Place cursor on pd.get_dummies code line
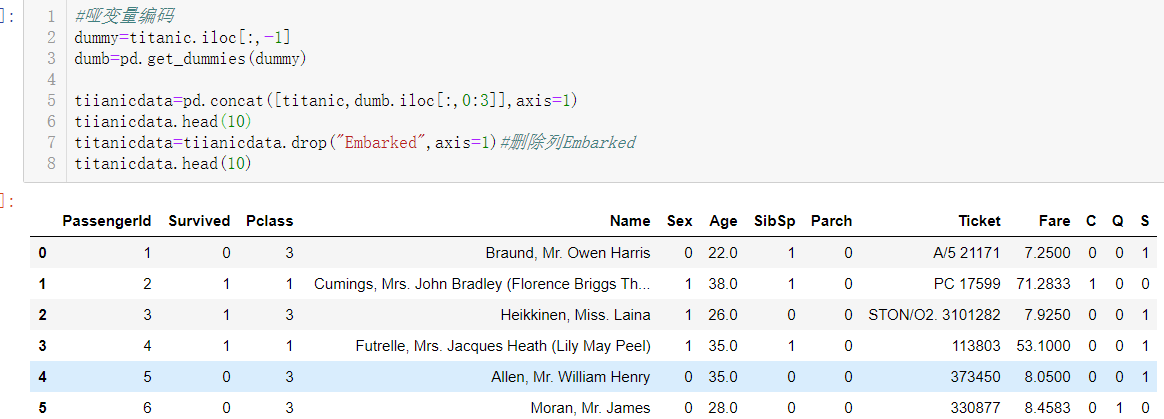The height and width of the screenshot is (419, 1164). pyautogui.click(x=189, y=59)
